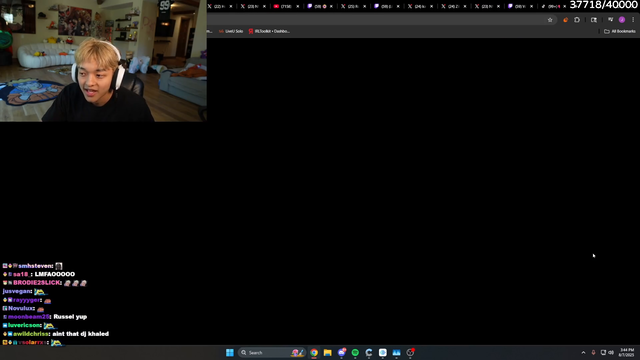640x360 pixels.
Task: Click the streamer webcam feed
Action: click(103, 61)
